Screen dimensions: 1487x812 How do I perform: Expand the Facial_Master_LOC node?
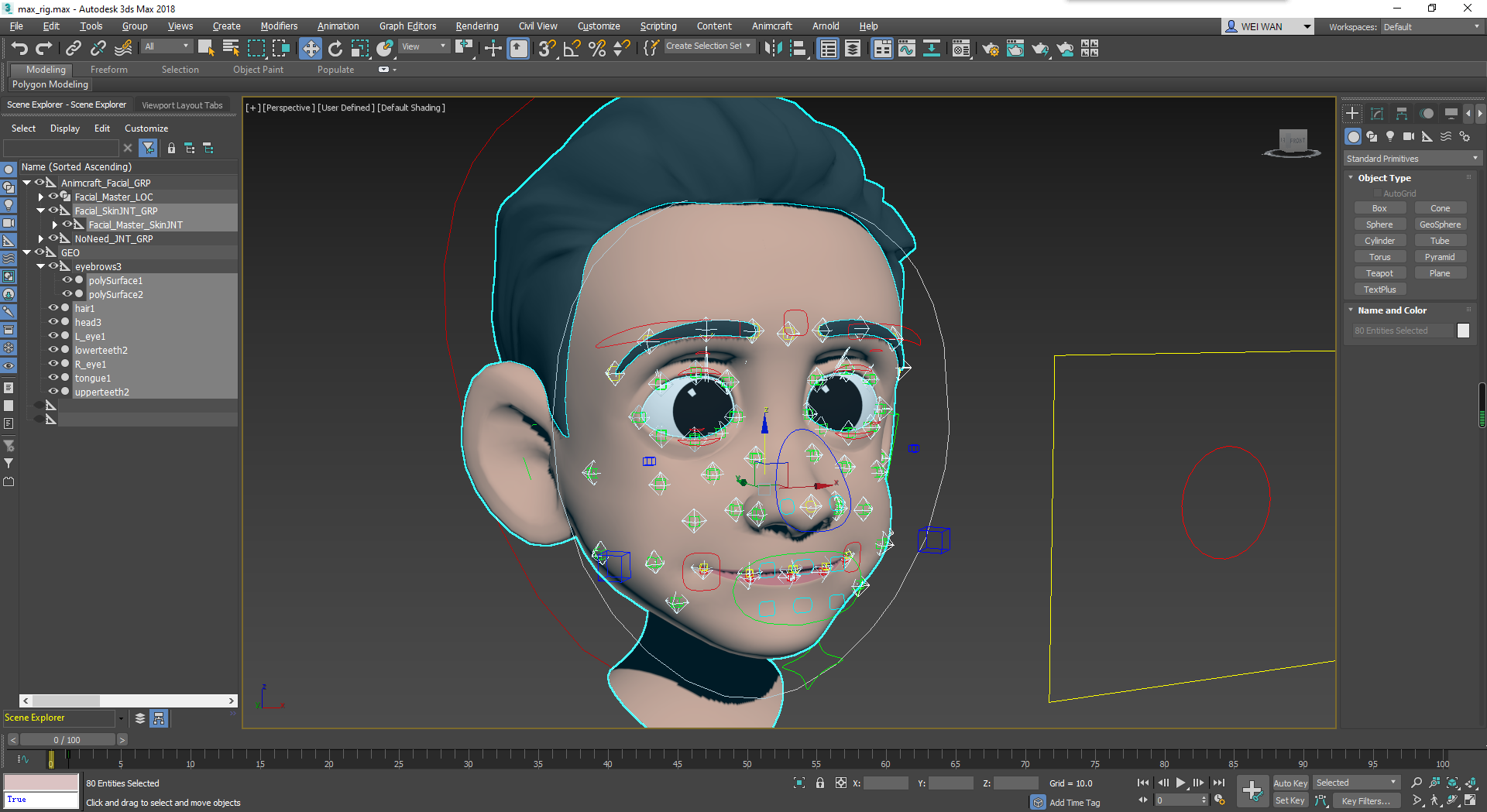(41, 197)
